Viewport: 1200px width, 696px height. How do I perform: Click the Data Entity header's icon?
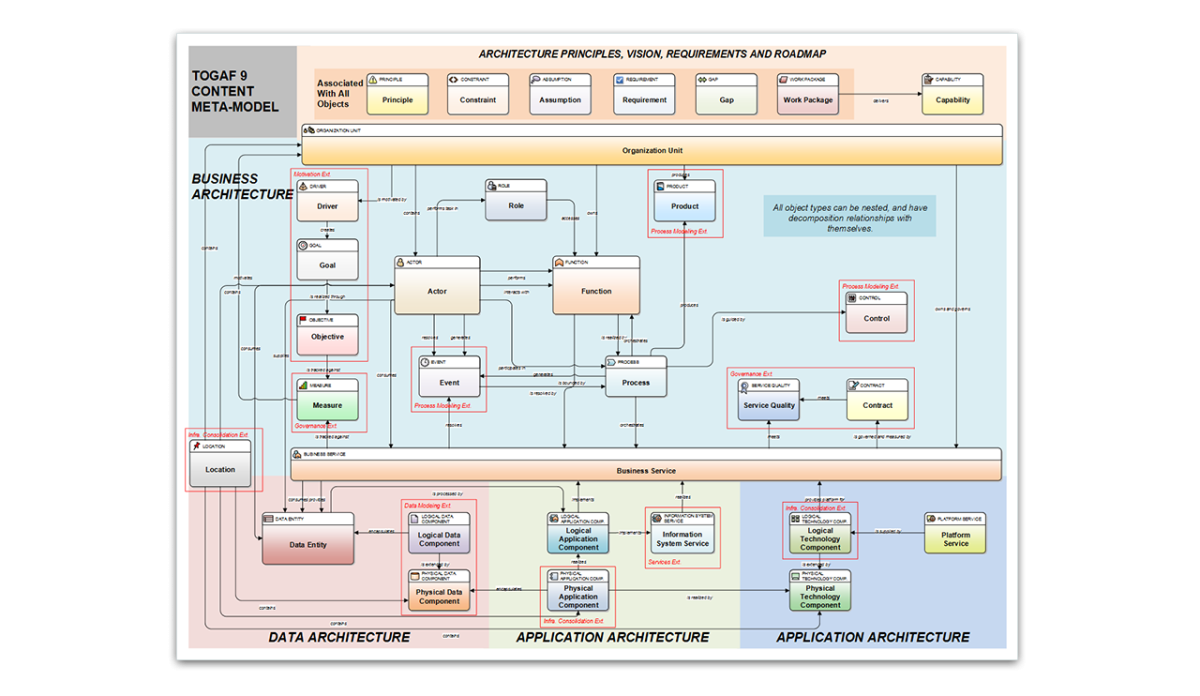269,519
